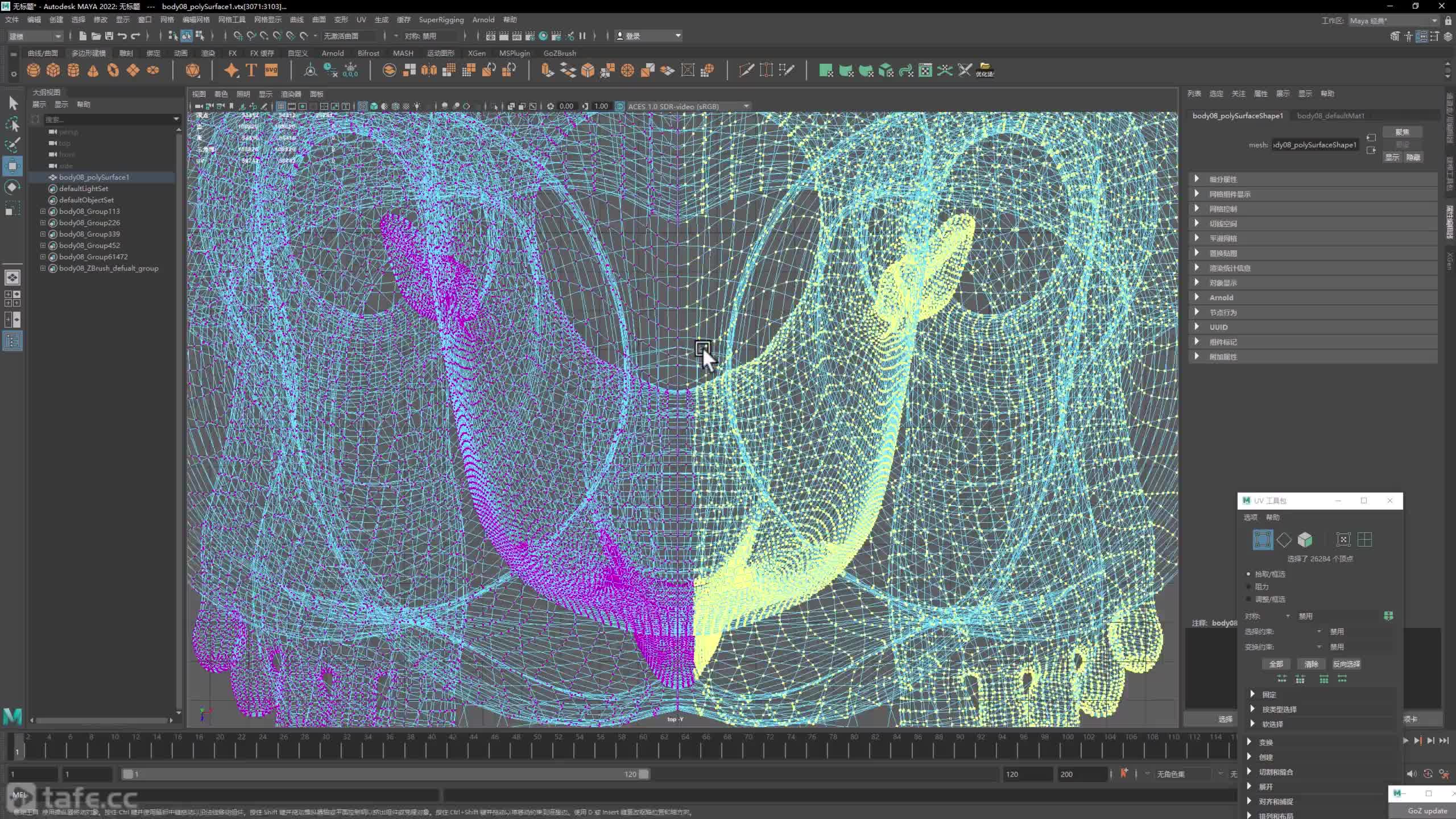
Task: Toggle viewport grid display icon
Action: click(x=281, y=106)
